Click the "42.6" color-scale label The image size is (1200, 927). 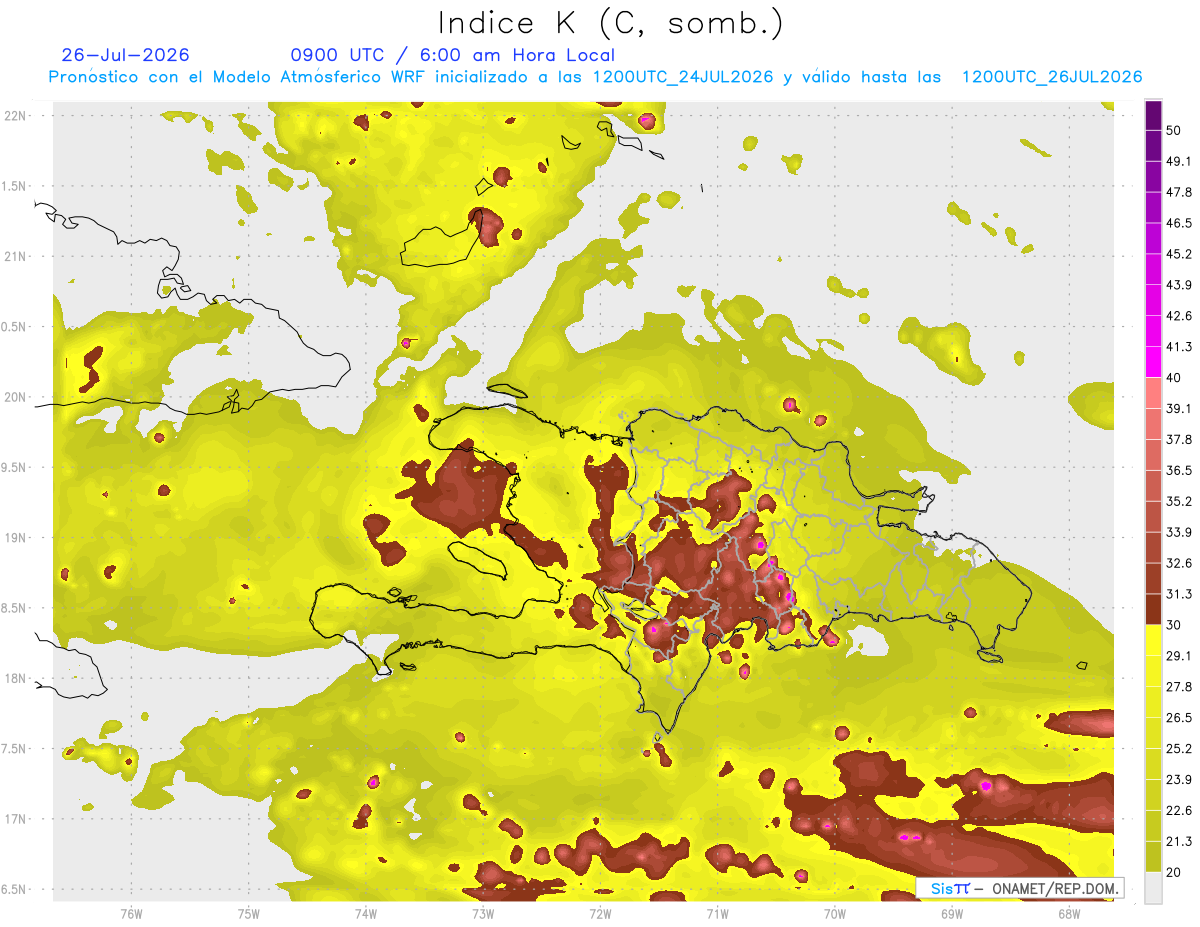point(1179,316)
